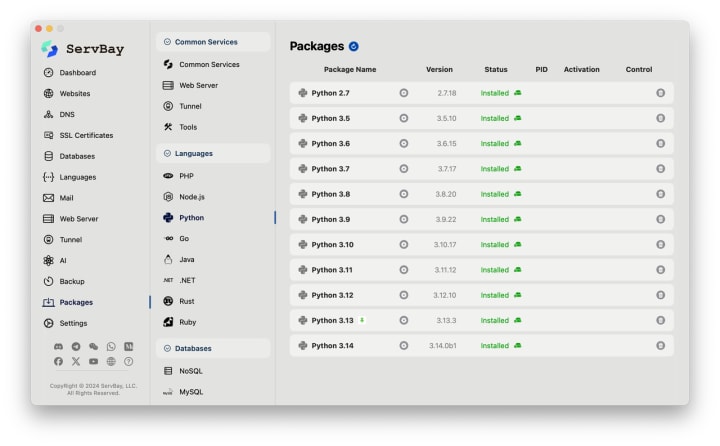The image size is (720, 446).
Task: Click the Status column header
Action: click(x=496, y=69)
